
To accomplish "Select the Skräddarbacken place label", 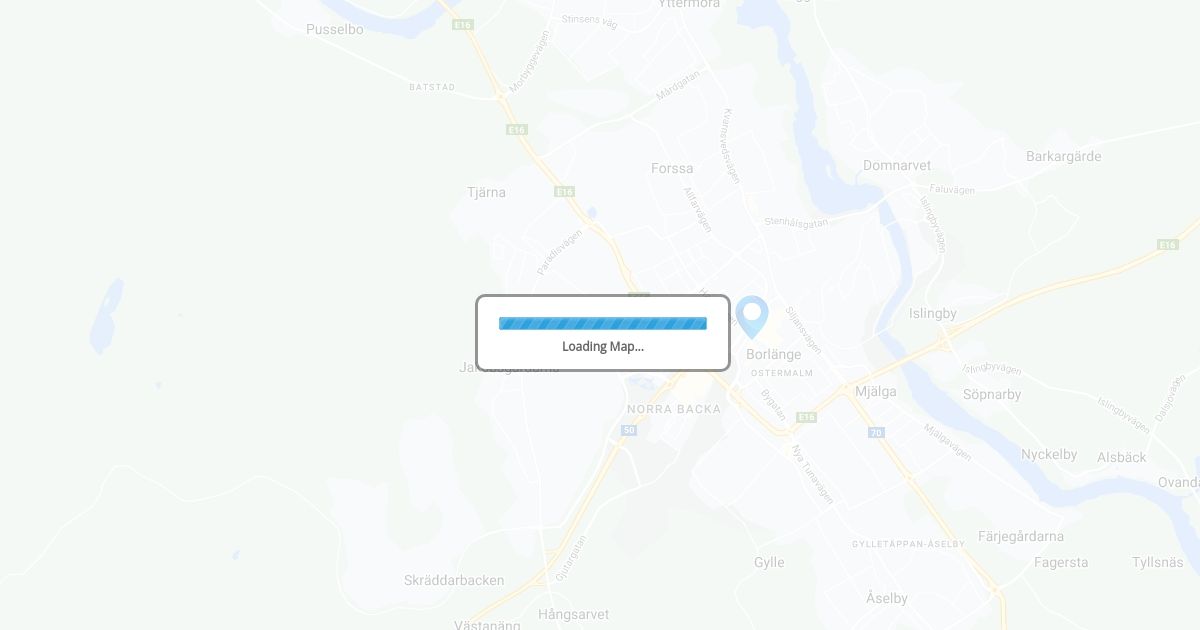I will point(454,580).
